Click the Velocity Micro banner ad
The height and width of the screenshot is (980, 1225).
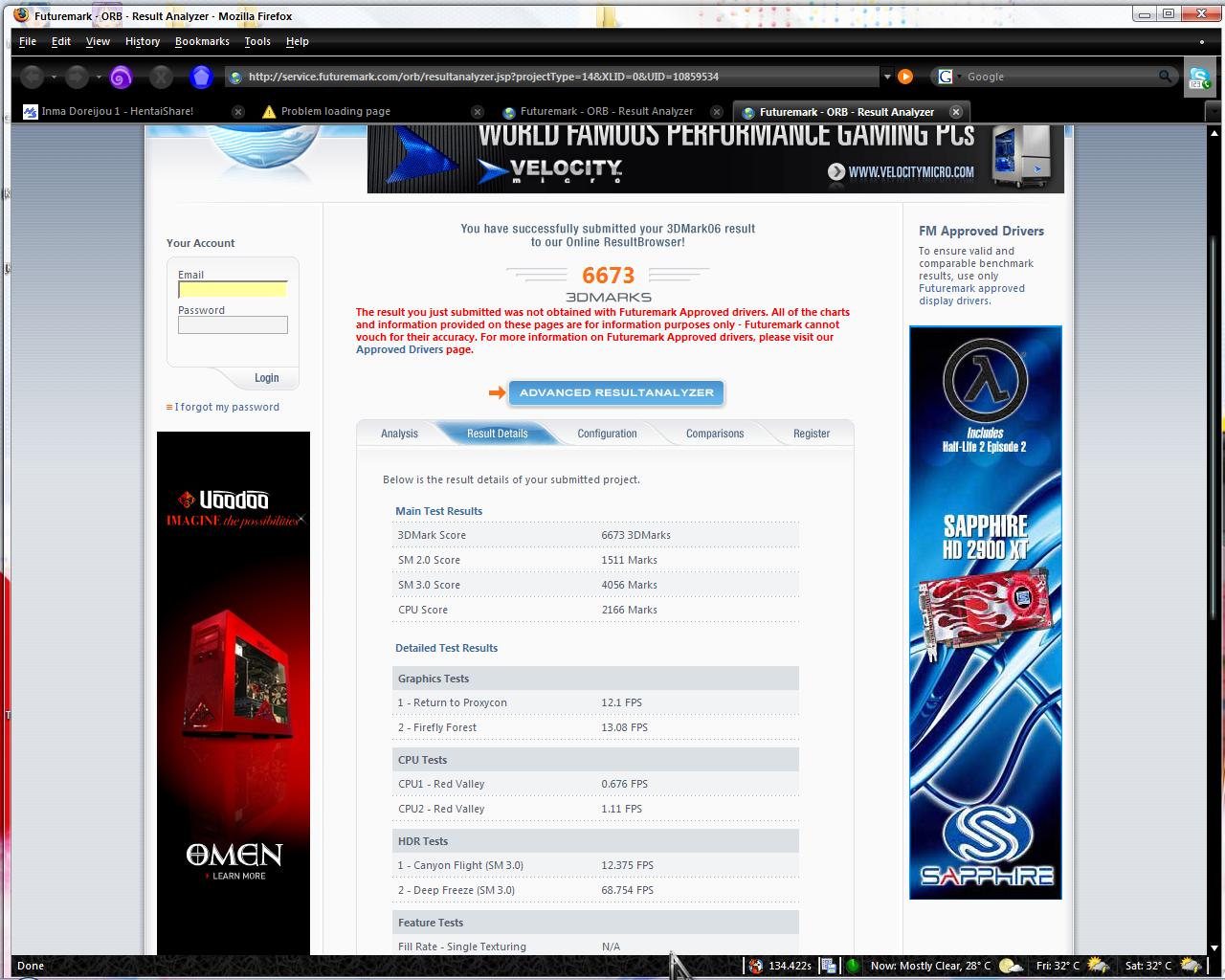(716, 159)
